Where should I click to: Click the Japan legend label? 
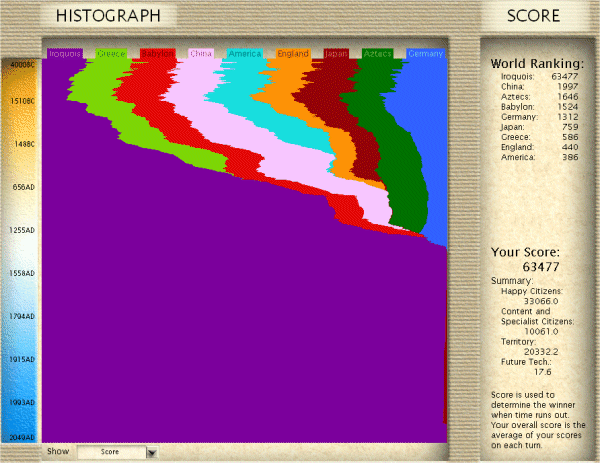click(336, 53)
